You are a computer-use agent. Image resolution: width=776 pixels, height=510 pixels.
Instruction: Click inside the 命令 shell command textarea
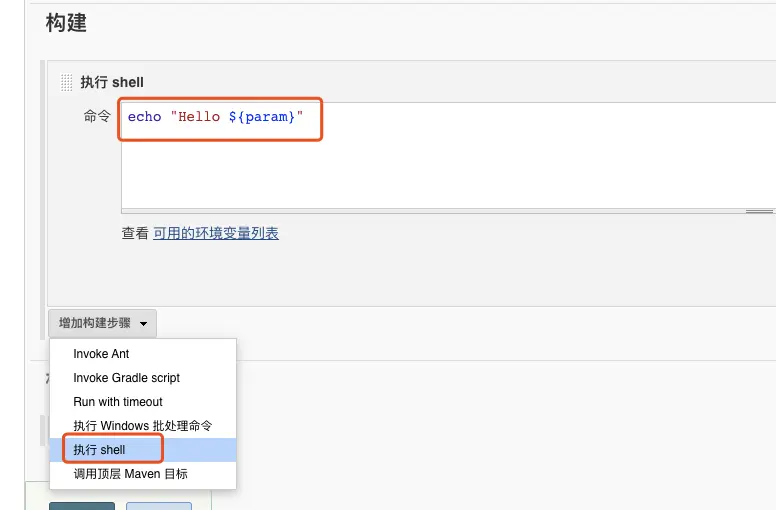click(448, 156)
